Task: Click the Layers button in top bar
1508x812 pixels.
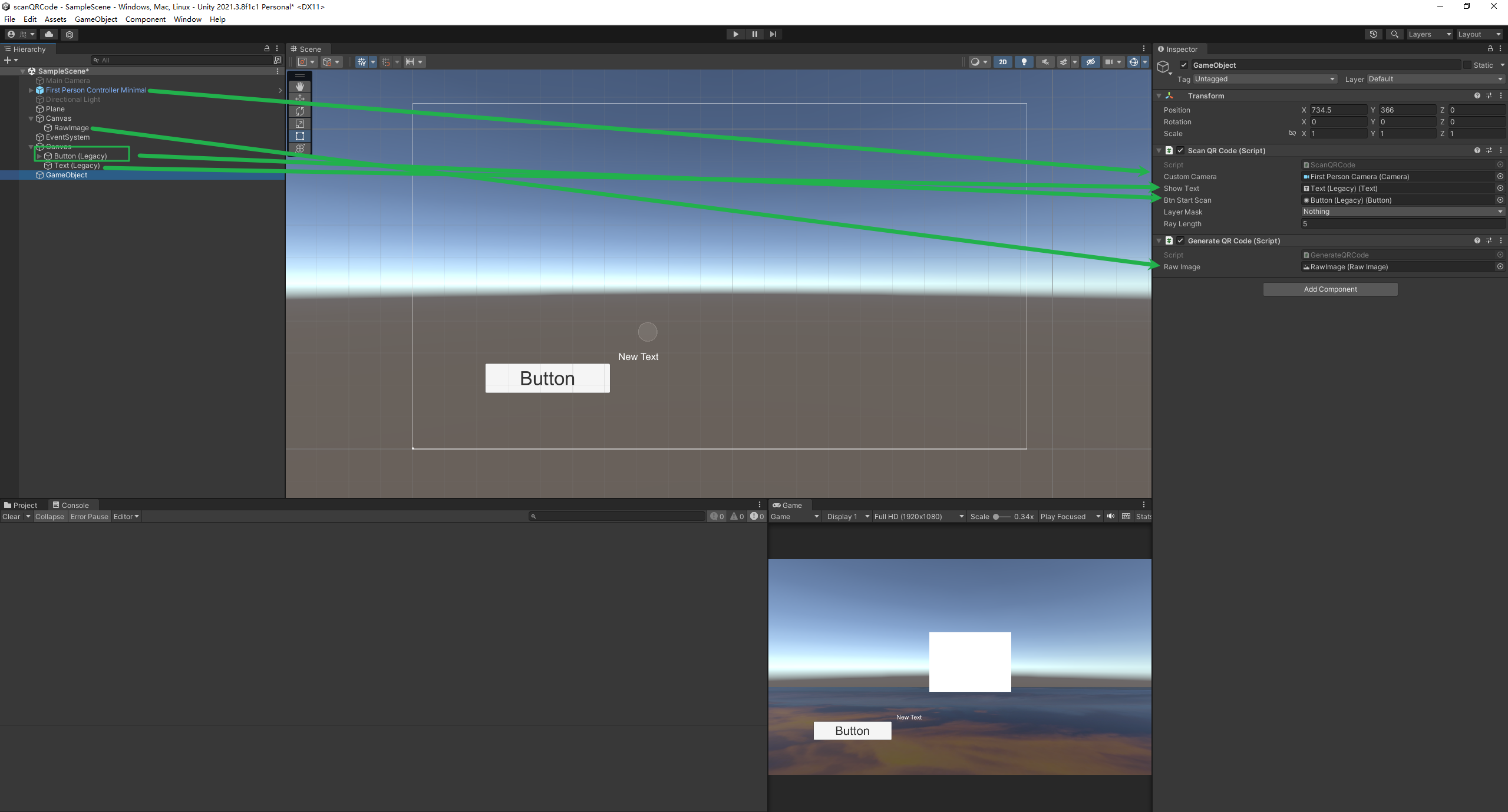Action: click(1429, 33)
